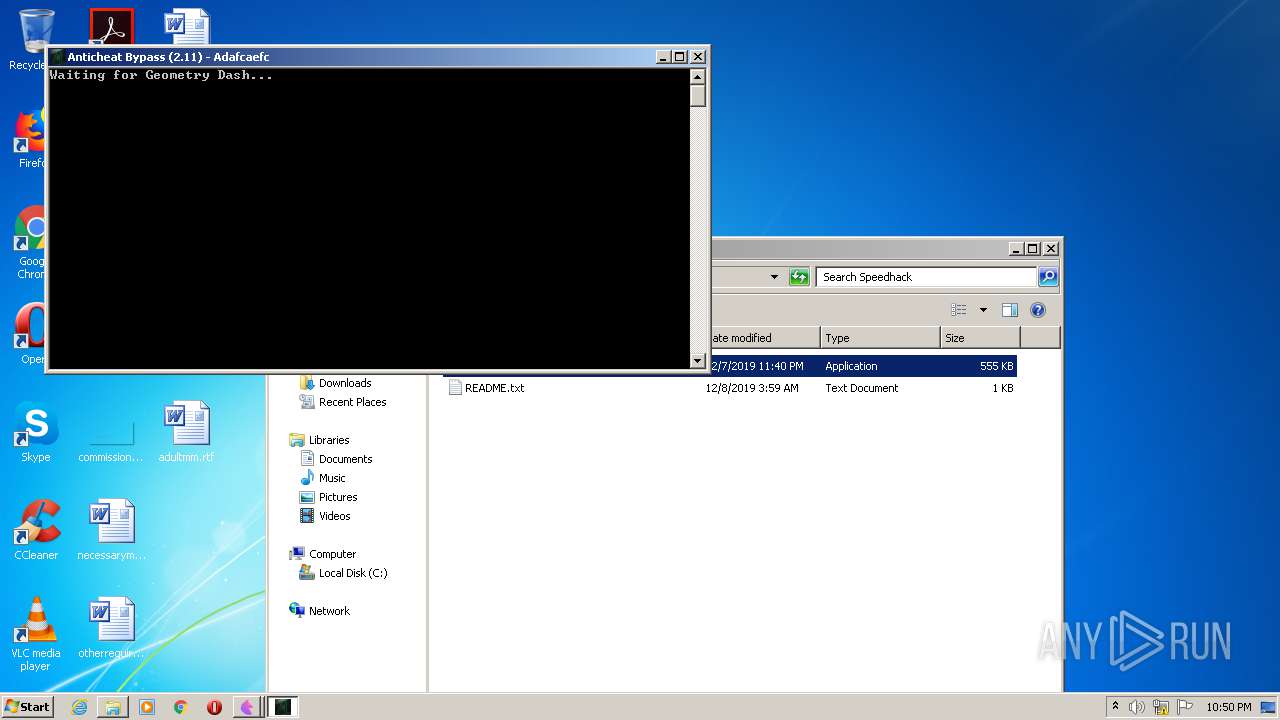The width and height of the screenshot is (1280, 720).
Task: Click the change view icon in Explorer toolbar
Action: [959, 310]
